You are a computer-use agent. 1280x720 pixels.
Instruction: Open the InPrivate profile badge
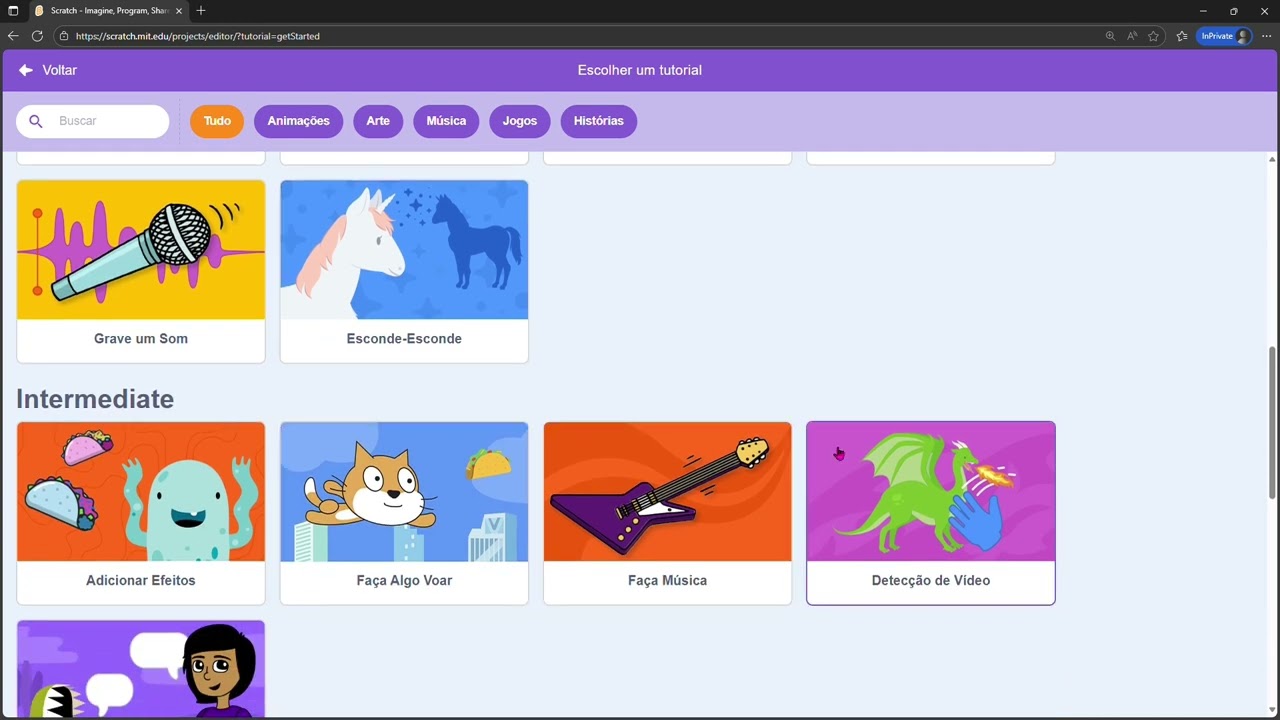[x=1224, y=36]
